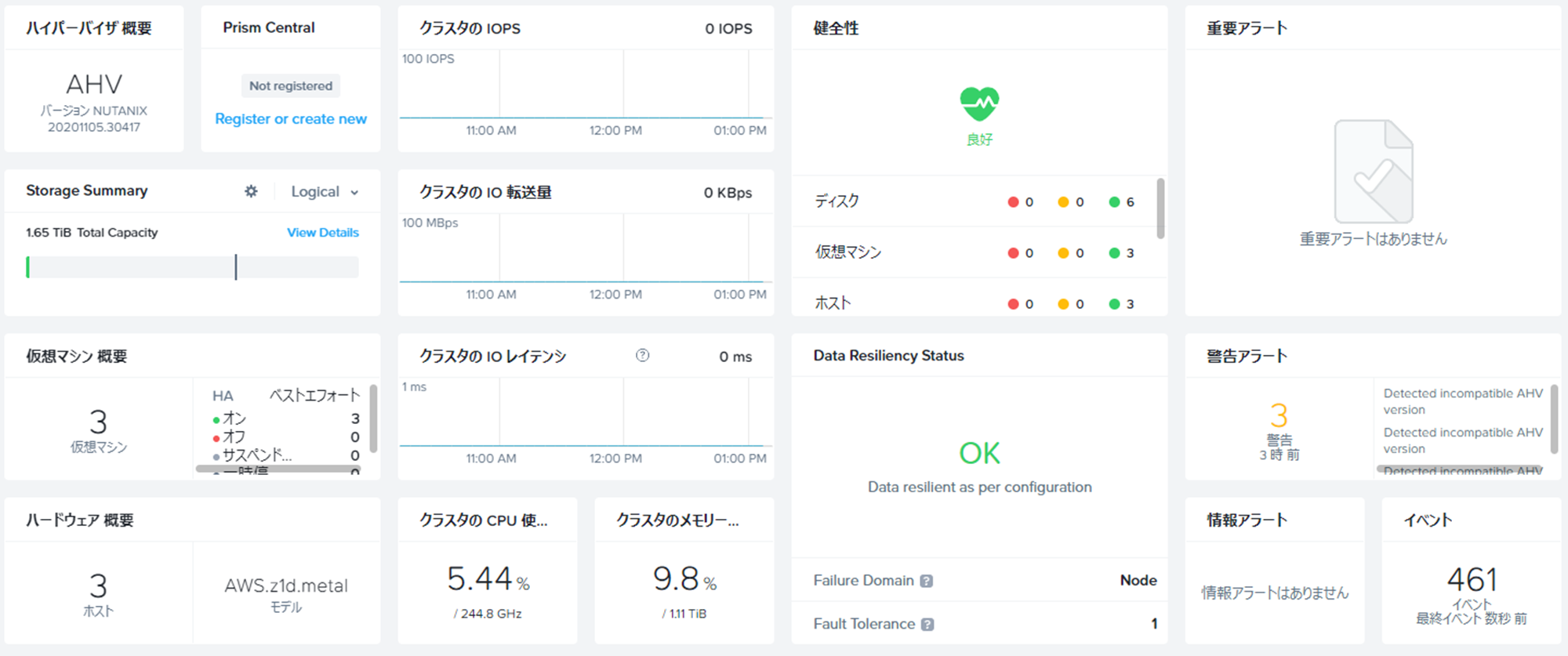Image resolution: width=1568 pixels, height=656 pixels.
Task: Click the document icon in the critical alerts panel
Action: (1374, 172)
